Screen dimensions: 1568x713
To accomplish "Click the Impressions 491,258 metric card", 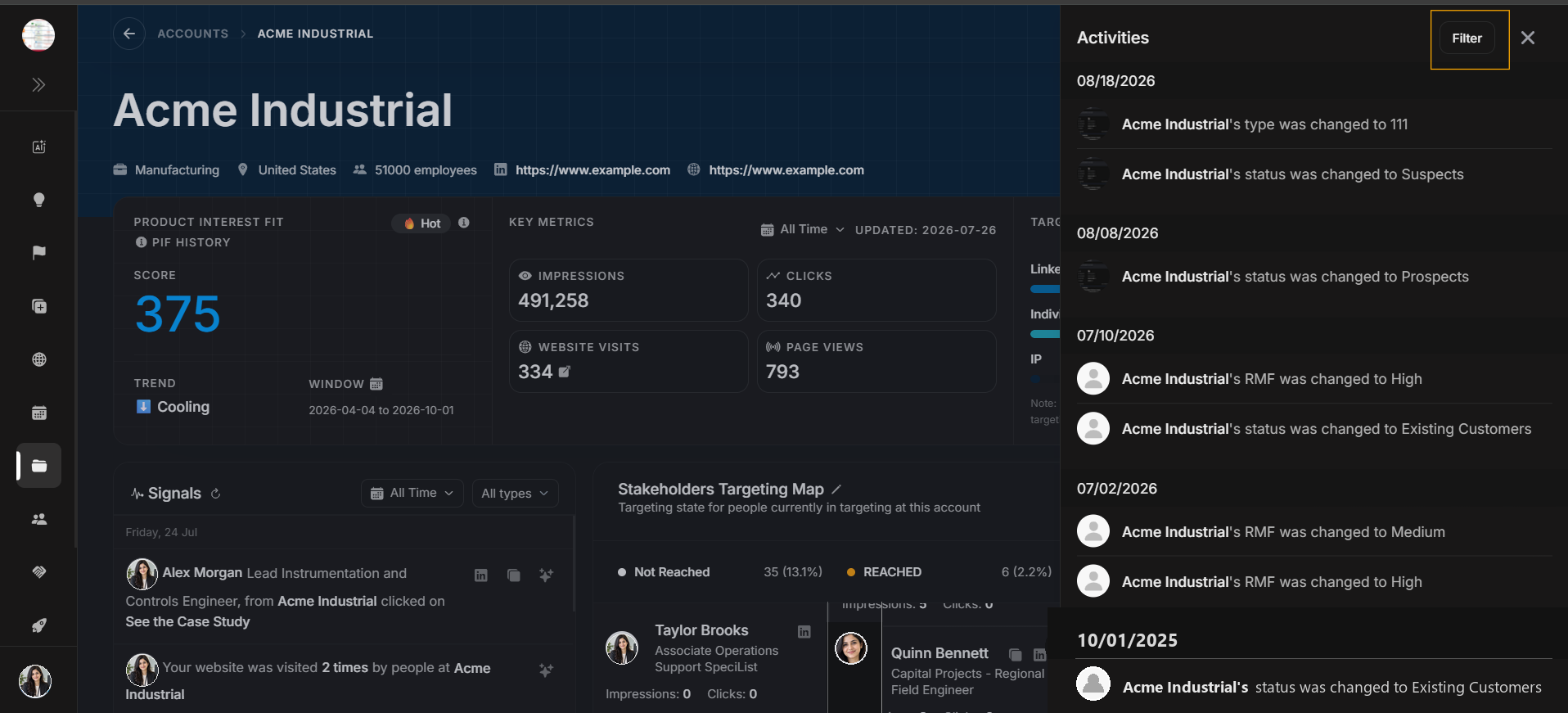I will click(x=629, y=291).
